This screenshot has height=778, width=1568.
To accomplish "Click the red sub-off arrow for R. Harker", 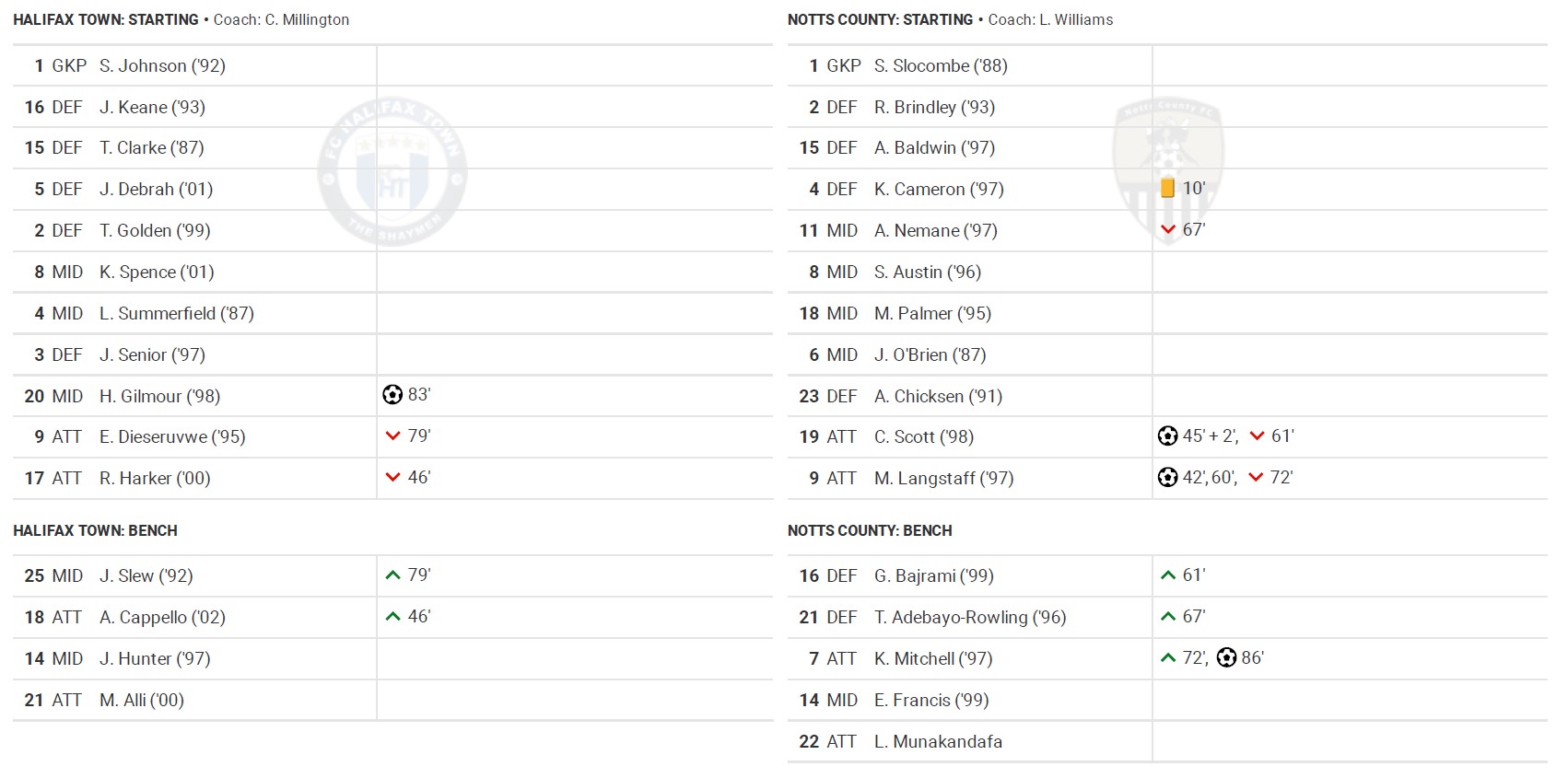I will pyautogui.click(x=393, y=478).
